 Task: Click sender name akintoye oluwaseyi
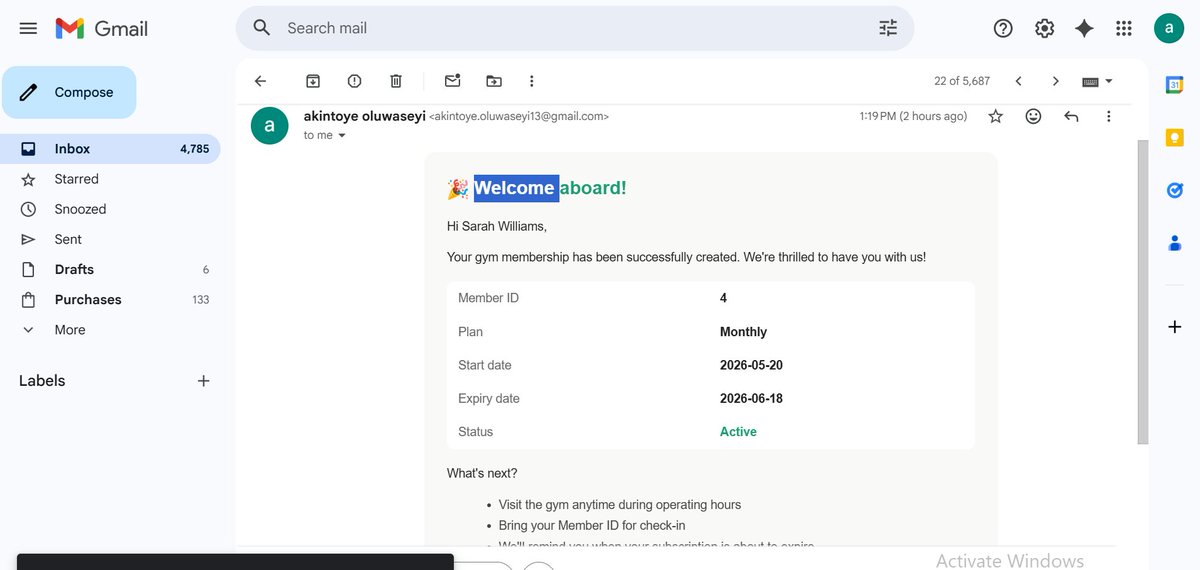point(364,116)
